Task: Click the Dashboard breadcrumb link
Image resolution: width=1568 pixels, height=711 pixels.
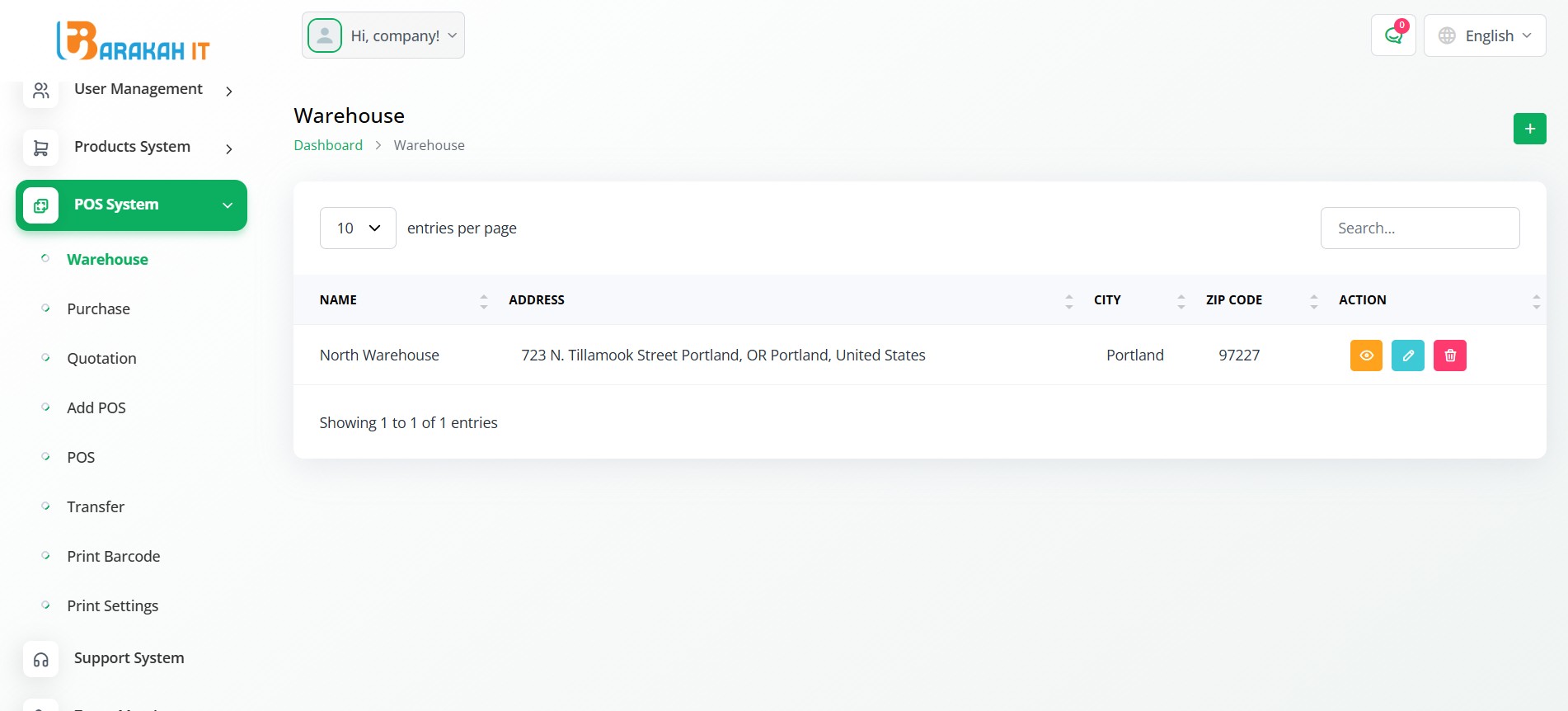Action: point(328,145)
